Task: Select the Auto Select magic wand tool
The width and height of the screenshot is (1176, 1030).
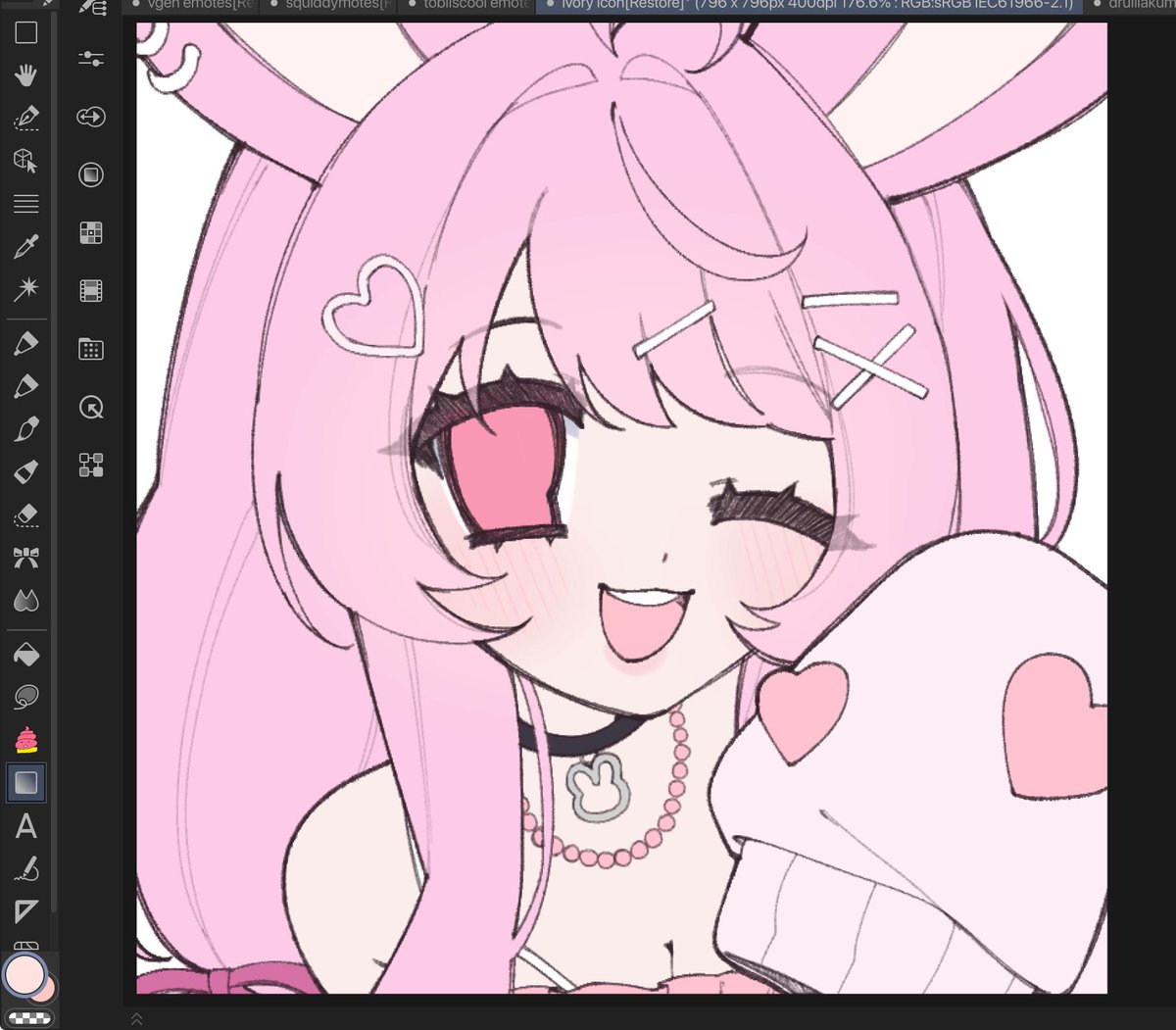Action: [x=26, y=288]
